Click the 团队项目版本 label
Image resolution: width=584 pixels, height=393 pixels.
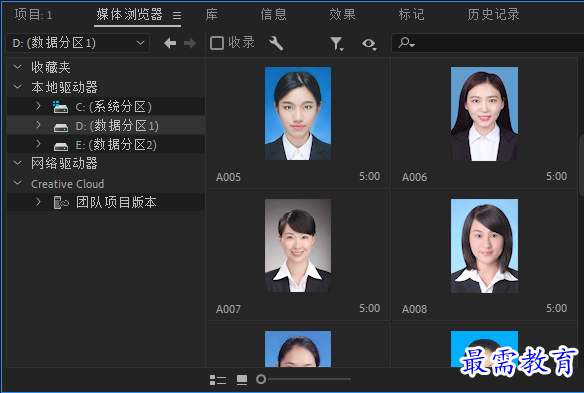[x=116, y=202]
